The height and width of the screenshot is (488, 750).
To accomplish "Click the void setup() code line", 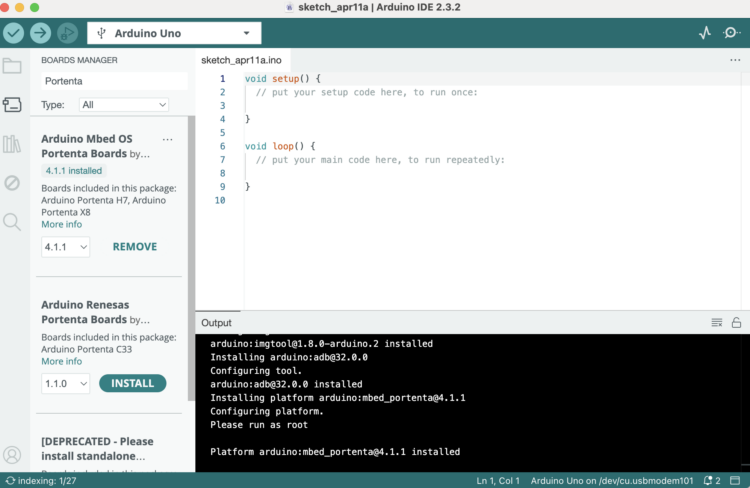I will (283, 78).
